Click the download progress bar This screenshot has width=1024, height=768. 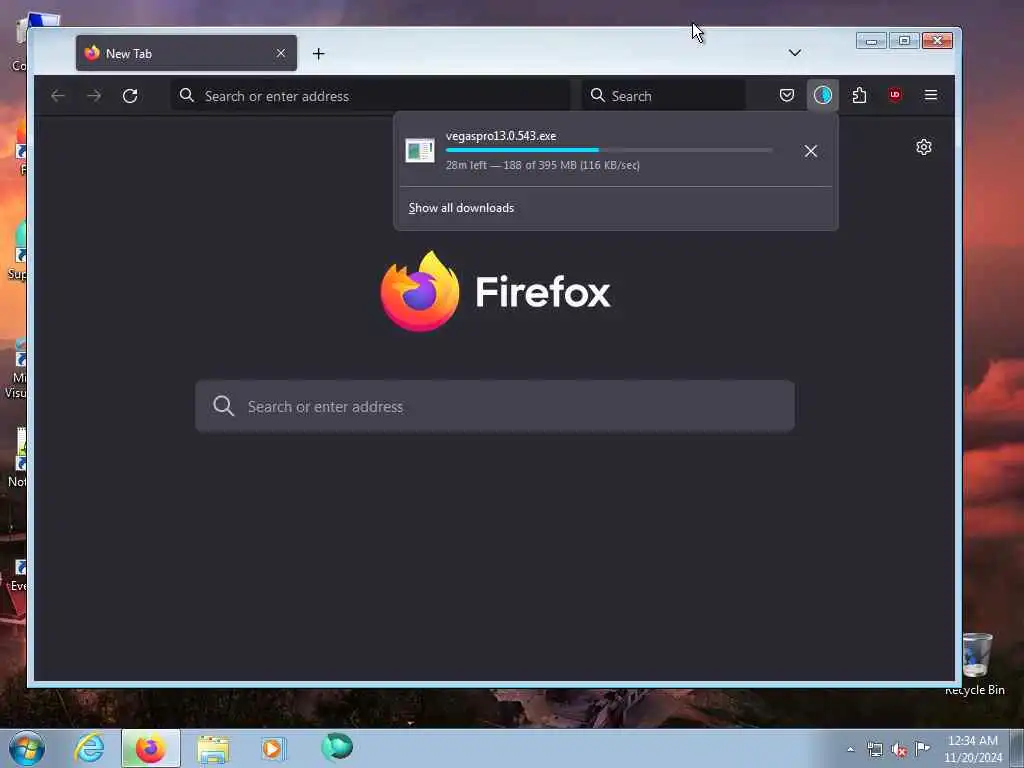(609, 150)
